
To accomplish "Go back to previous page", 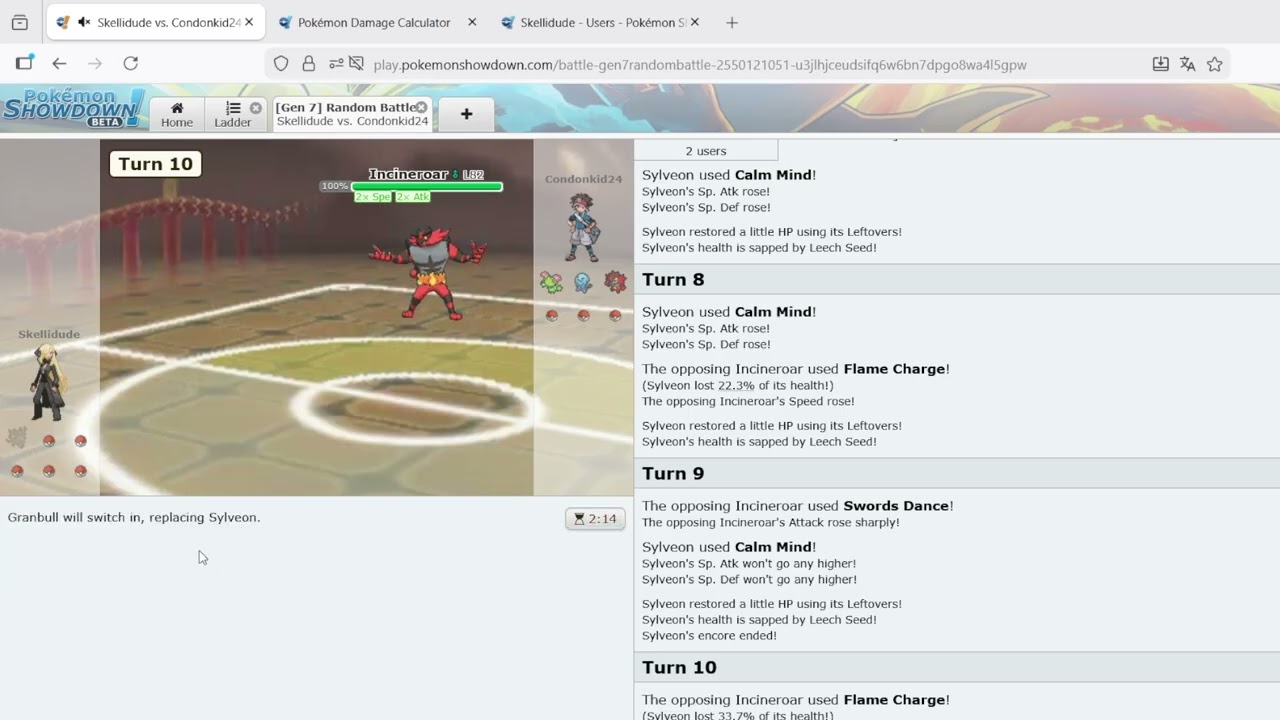I will pos(59,63).
